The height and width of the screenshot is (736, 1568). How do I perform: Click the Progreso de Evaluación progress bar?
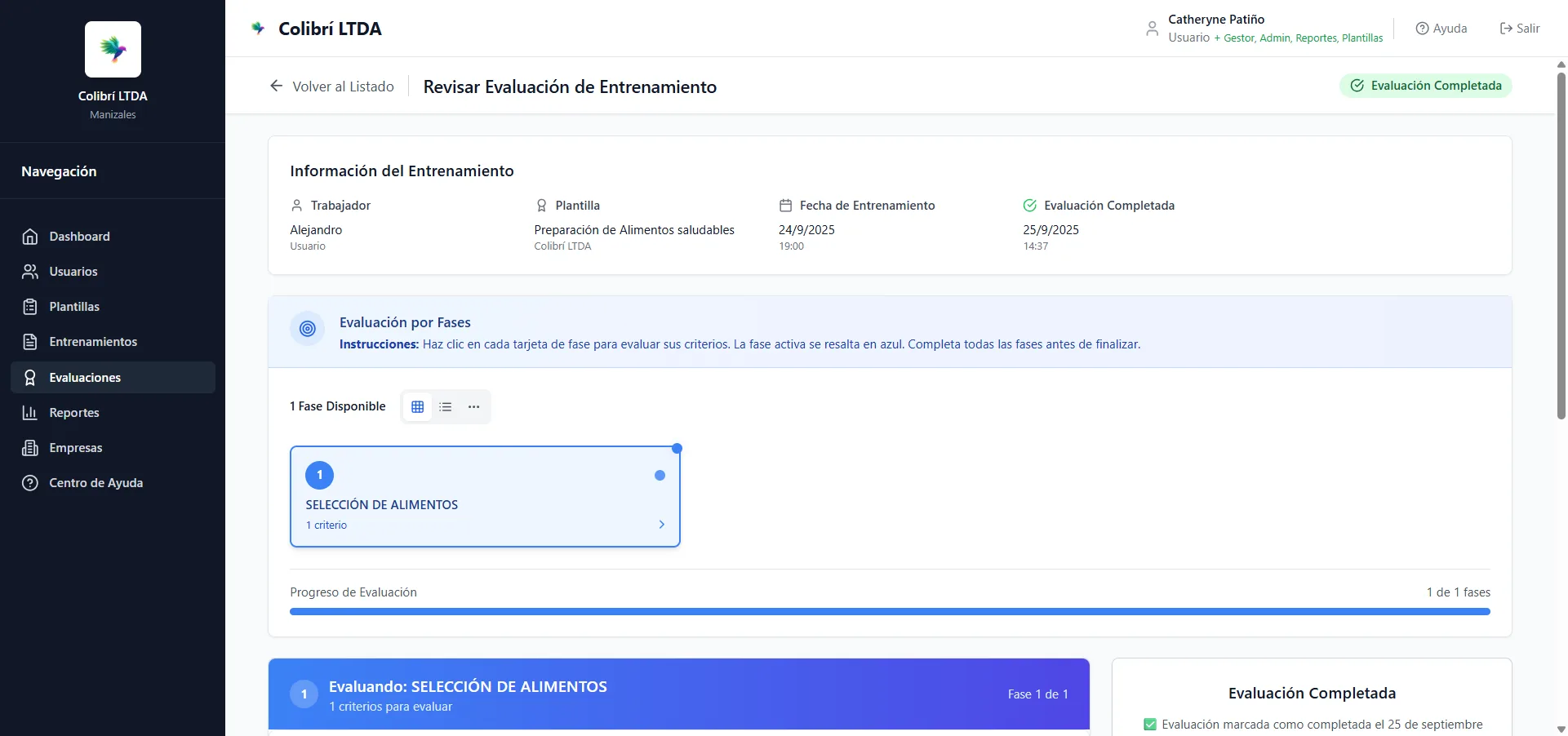pos(890,611)
